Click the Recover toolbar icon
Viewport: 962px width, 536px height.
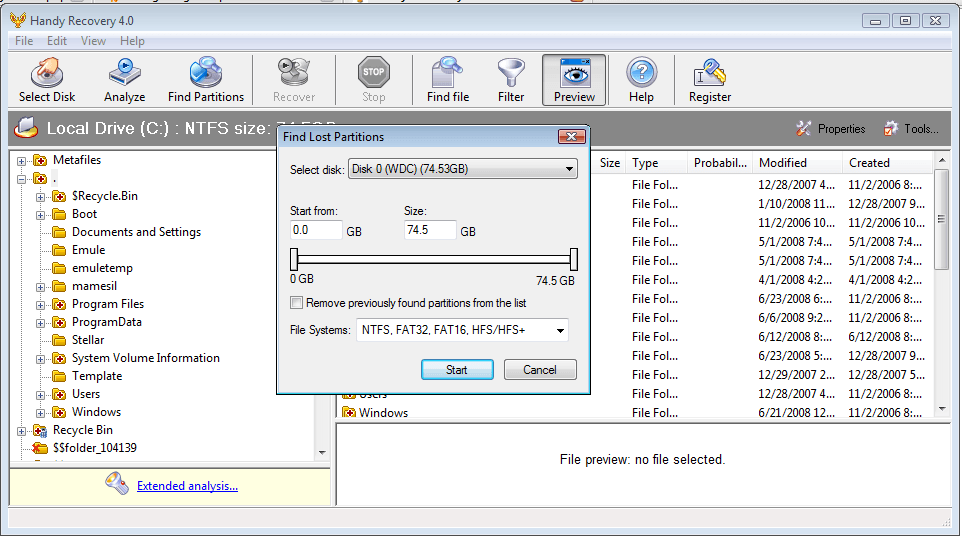[294, 80]
